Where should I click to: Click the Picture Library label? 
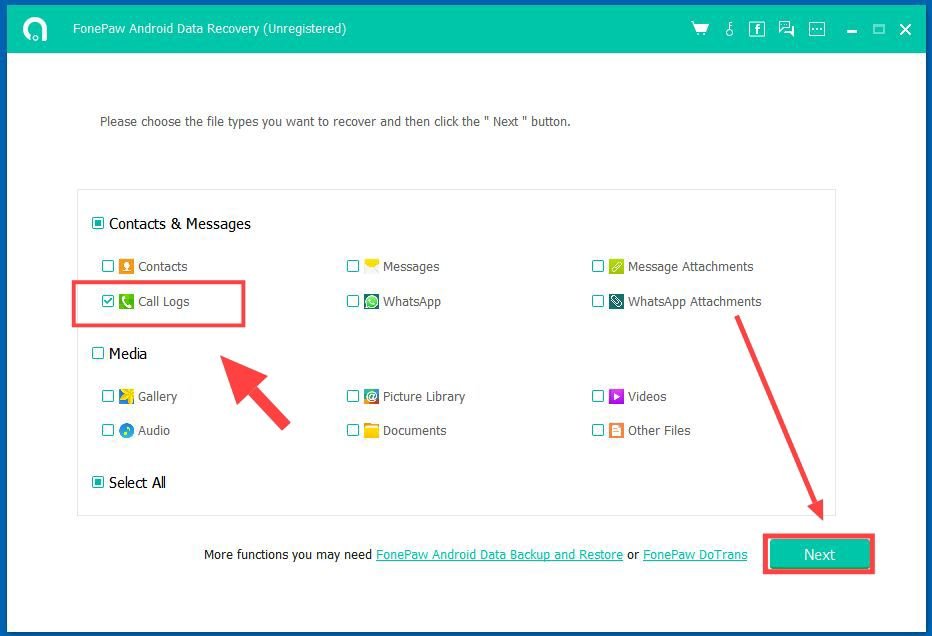tap(424, 396)
